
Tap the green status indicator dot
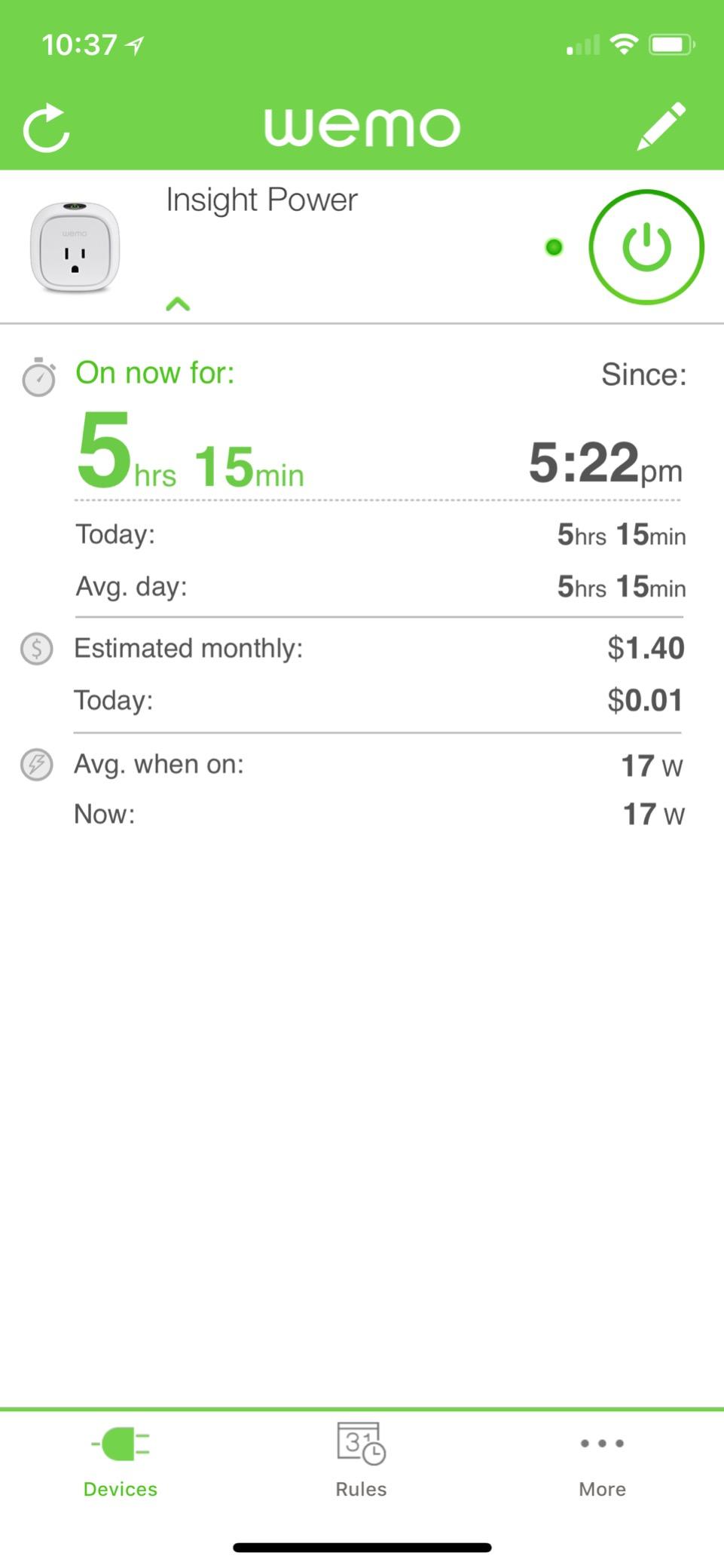click(554, 247)
